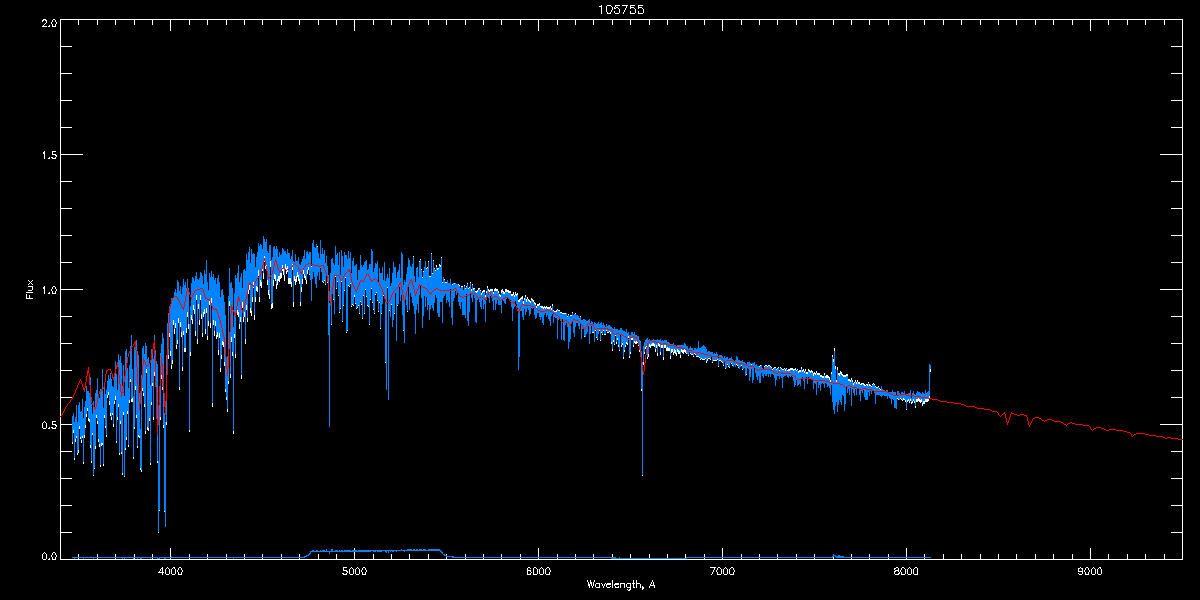Click the 2.0 flux tick label

(47, 22)
